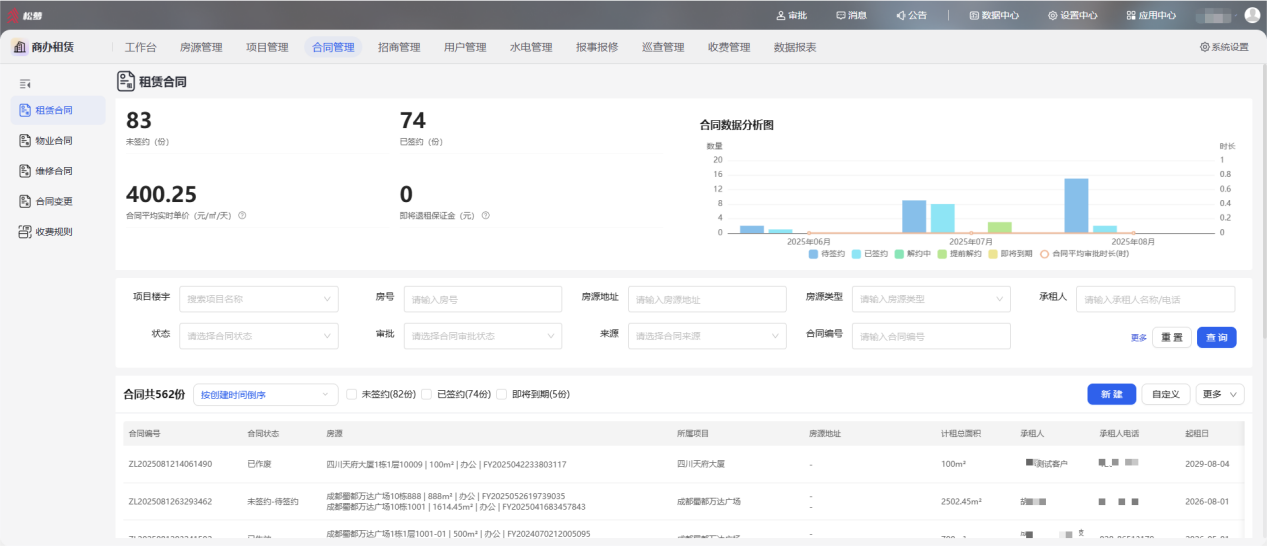This screenshot has height=546, width=1267.
Task: Toggle the 已签约(74份) checkbox
Action: point(426,394)
